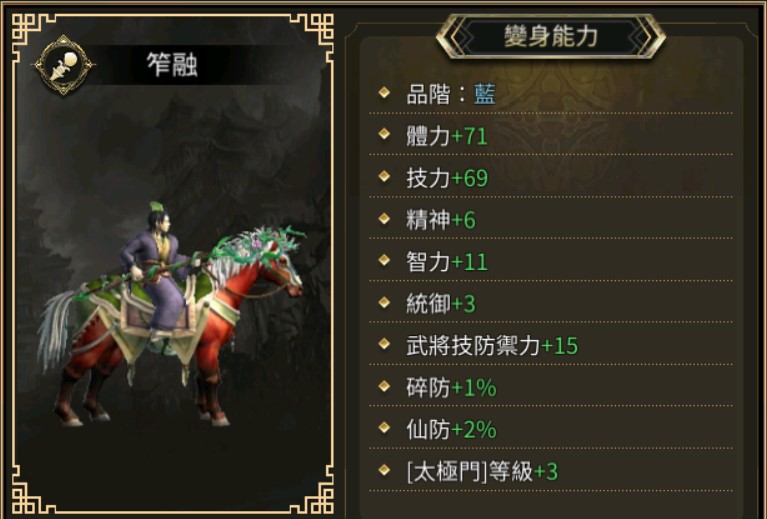Click the diamond bullet next to 精神+6
The image size is (767, 519).
384,218
